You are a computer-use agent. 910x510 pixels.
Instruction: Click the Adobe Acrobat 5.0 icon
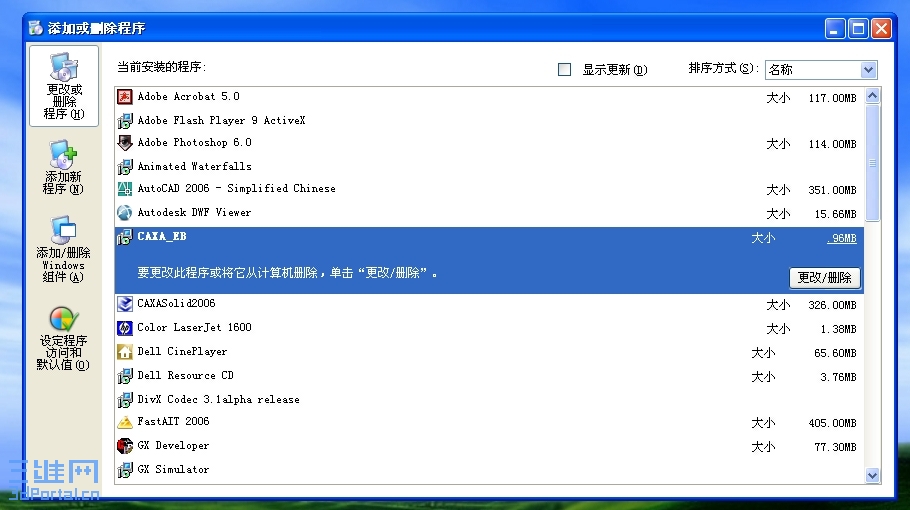pyautogui.click(x=125, y=96)
